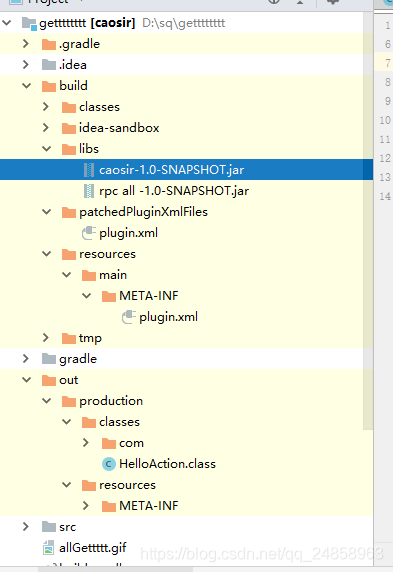Viewport: 393px width, 572px height.
Task: Click the resources folder icon under build
Action: coord(69,254)
